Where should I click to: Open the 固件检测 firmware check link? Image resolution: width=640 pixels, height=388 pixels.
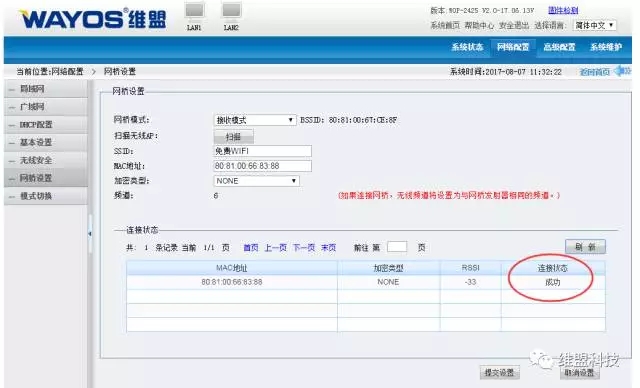563,10
